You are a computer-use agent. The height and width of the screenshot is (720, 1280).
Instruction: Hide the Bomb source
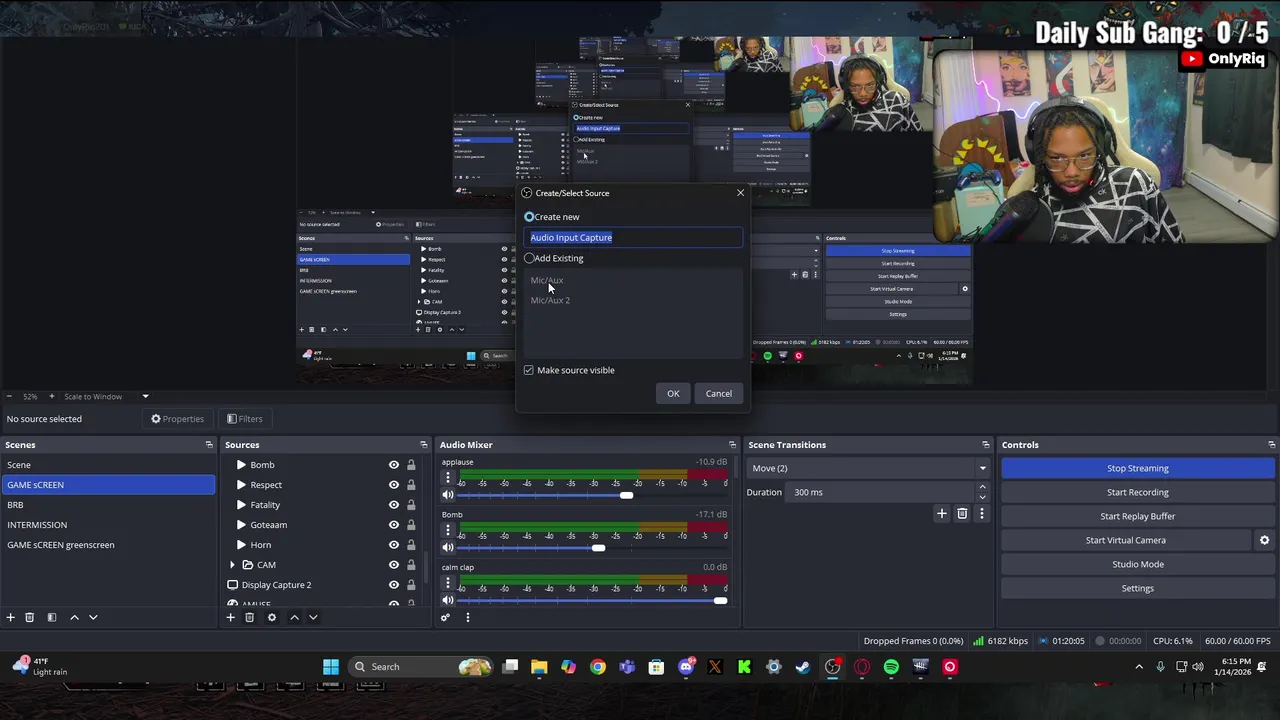[394, 465]
